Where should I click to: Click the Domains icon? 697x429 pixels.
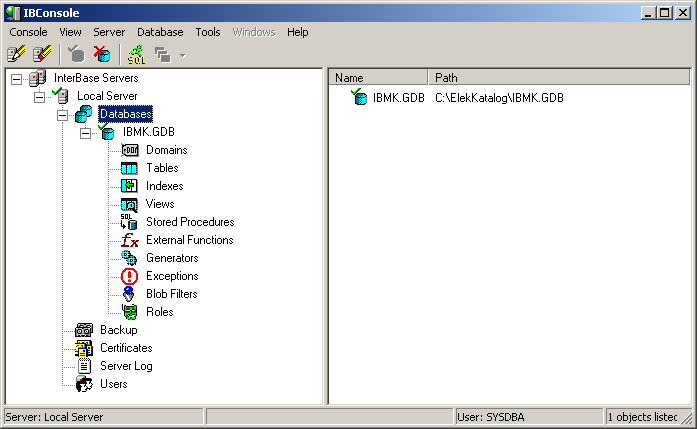pyautogui.click(x=130, y=150)
